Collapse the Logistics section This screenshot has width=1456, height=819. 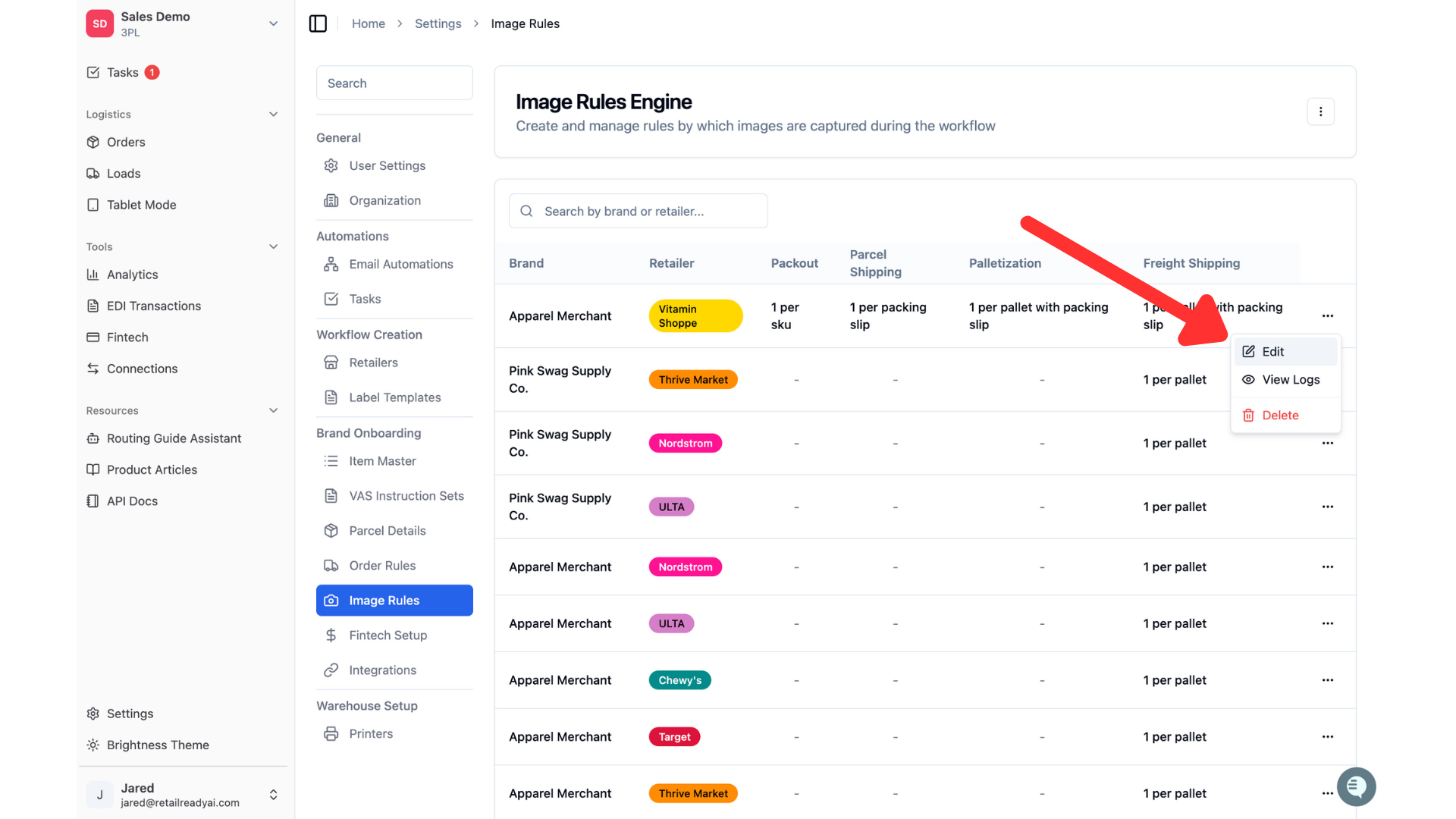[273, 115]
